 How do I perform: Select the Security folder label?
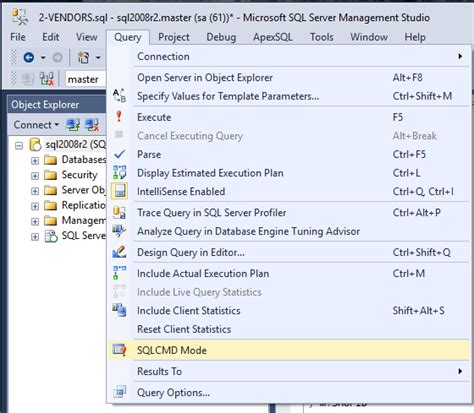[79, 175]
